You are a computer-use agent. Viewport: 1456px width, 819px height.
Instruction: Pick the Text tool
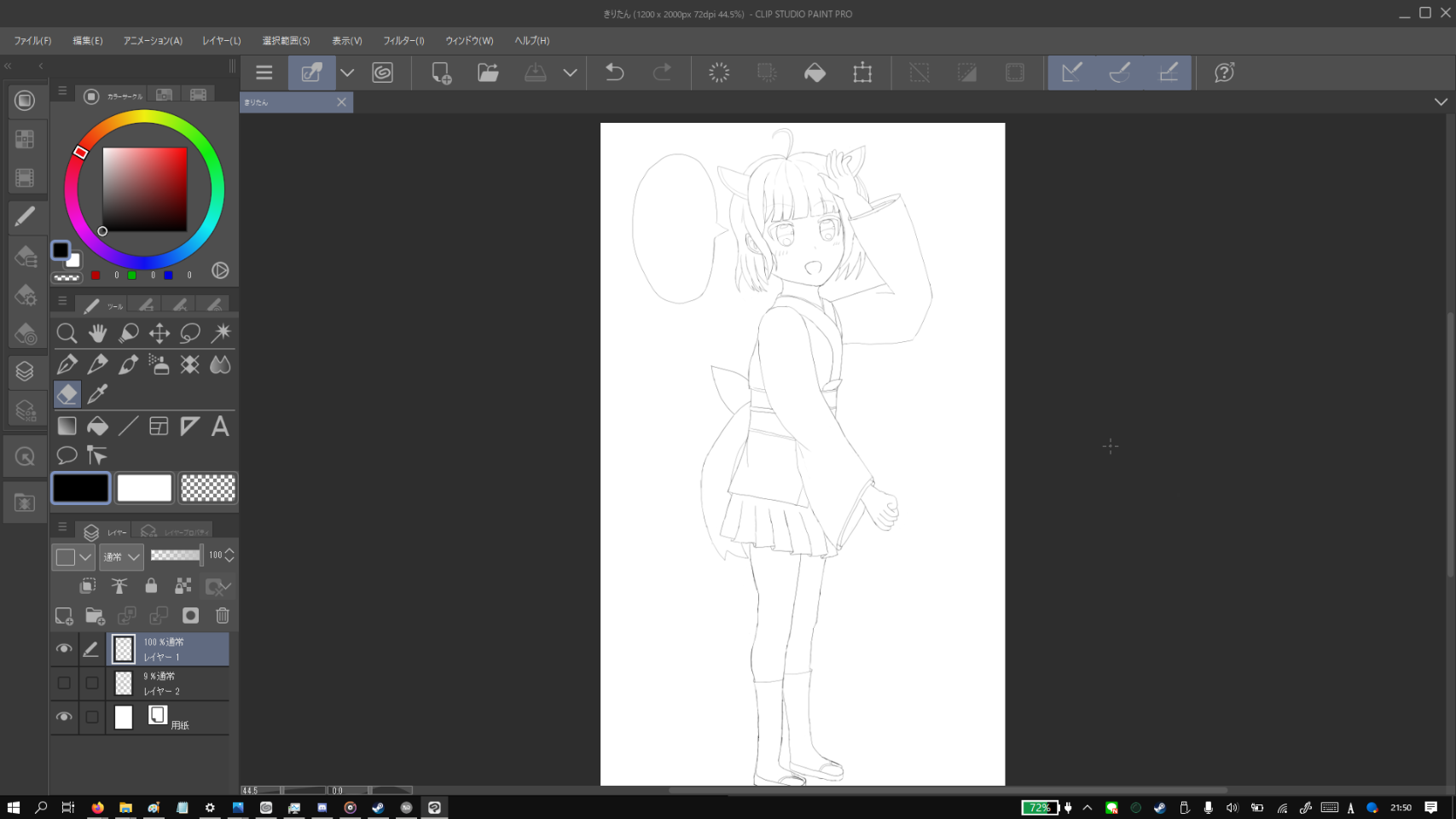tap(220, 426)
